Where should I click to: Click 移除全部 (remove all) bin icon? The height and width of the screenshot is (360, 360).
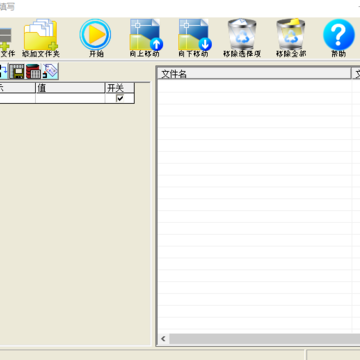pos(291,35)
